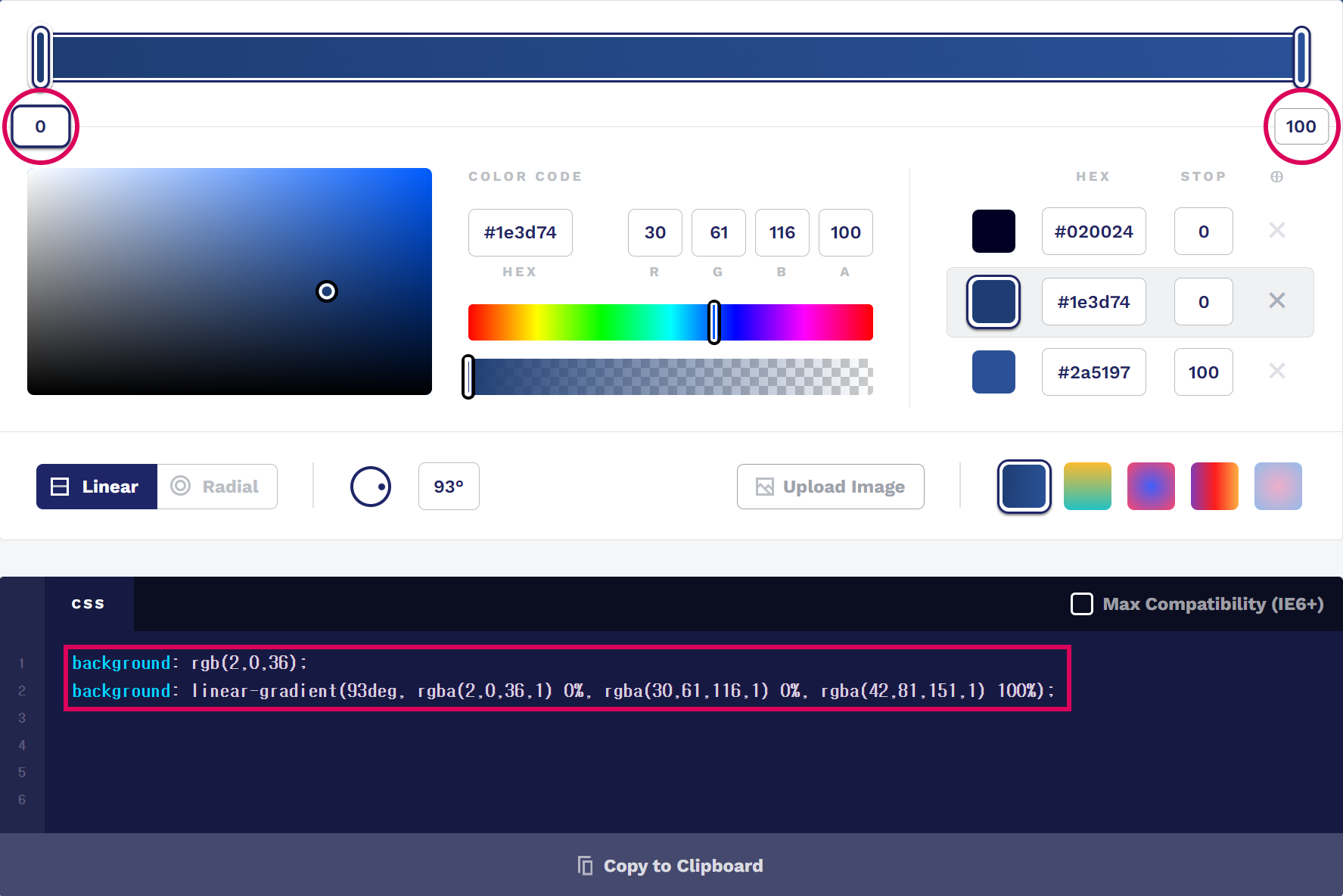
Task: Choose the blue gradient preset
Action: tap(1024, 487)
